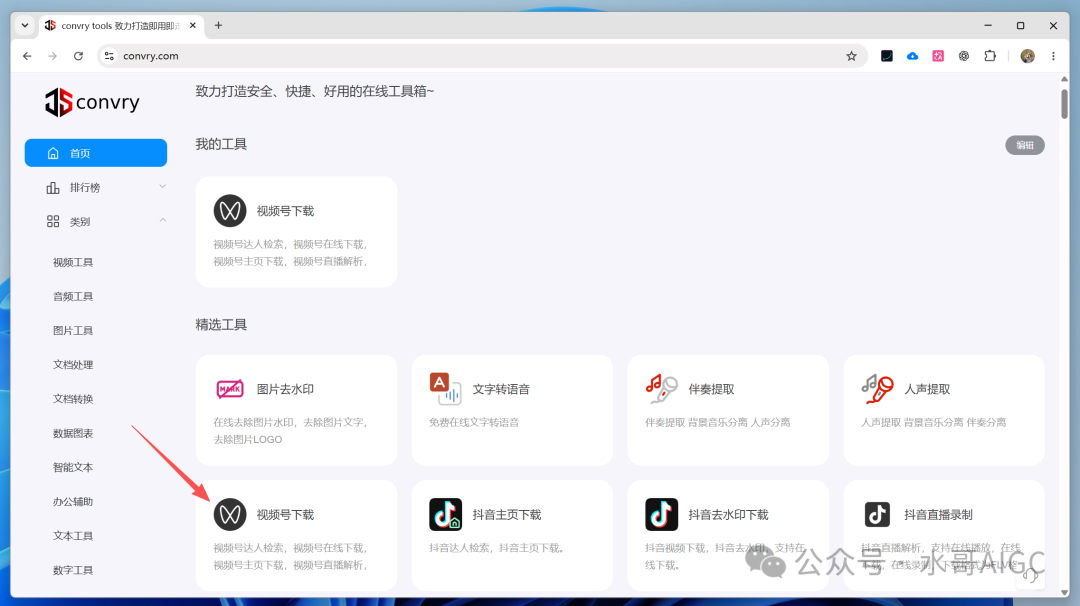Open 人声提取 microphone icon
The height and width of the screenshot is (606, 1080).
coord(878,389)
